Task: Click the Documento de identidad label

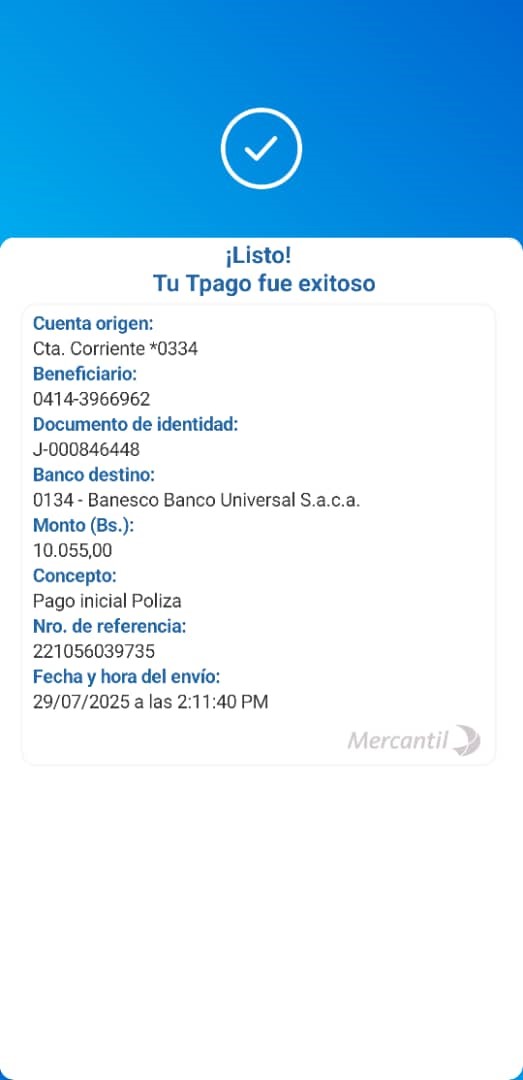Action: tap(135, 424)
